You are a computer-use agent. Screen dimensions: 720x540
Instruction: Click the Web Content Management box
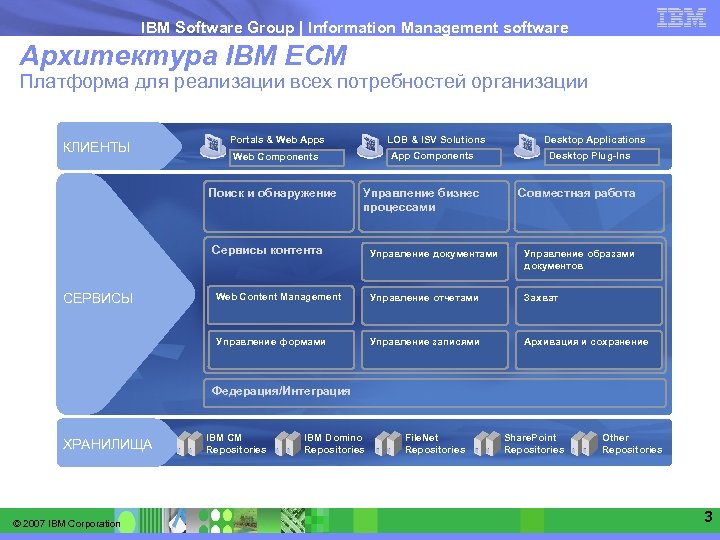click(281, 305)
